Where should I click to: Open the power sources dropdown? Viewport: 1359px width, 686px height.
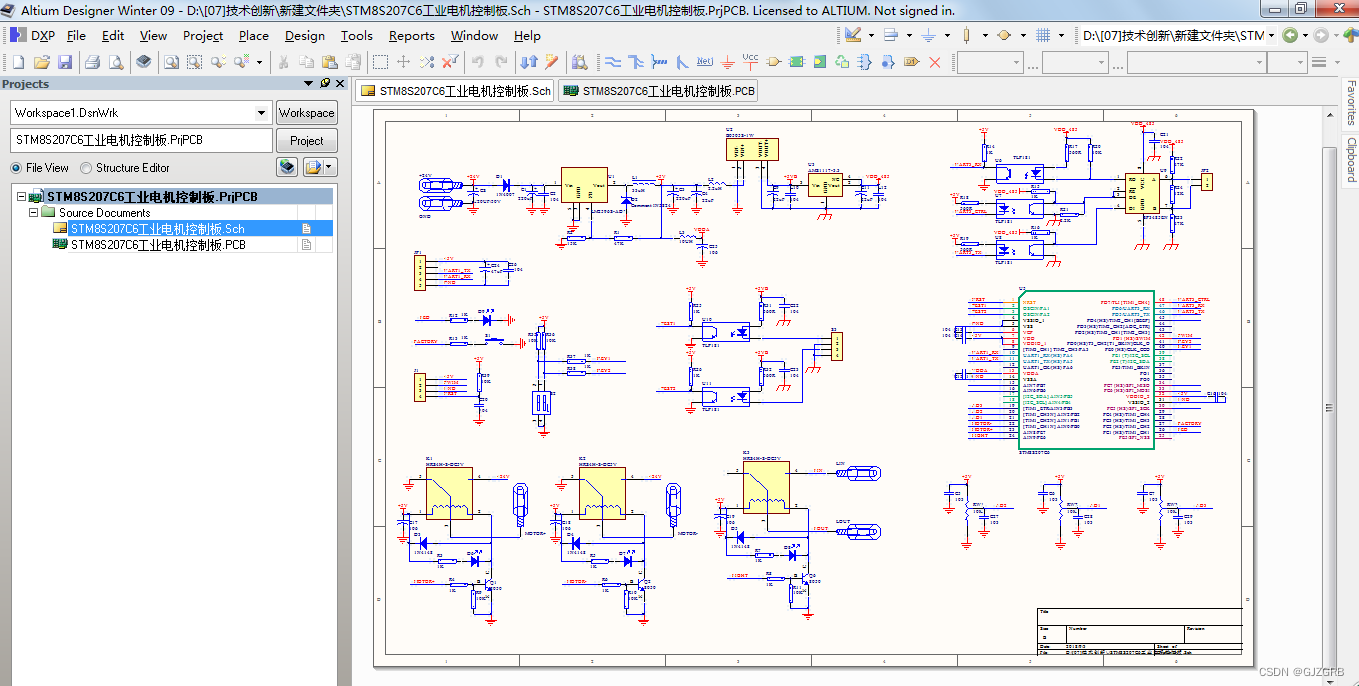947,35
